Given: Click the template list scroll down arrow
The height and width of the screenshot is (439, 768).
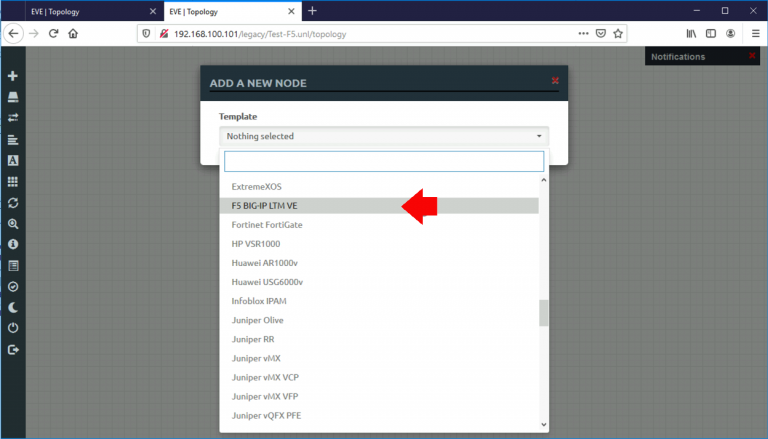Looking at the screenshot, I should pyautogui.click(x=544, y=425).
